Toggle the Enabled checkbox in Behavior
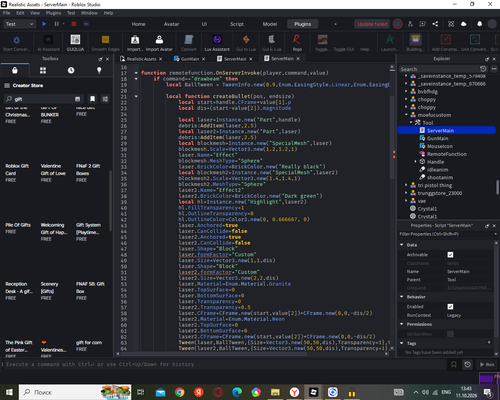500x400 pixels. (450, 307)
